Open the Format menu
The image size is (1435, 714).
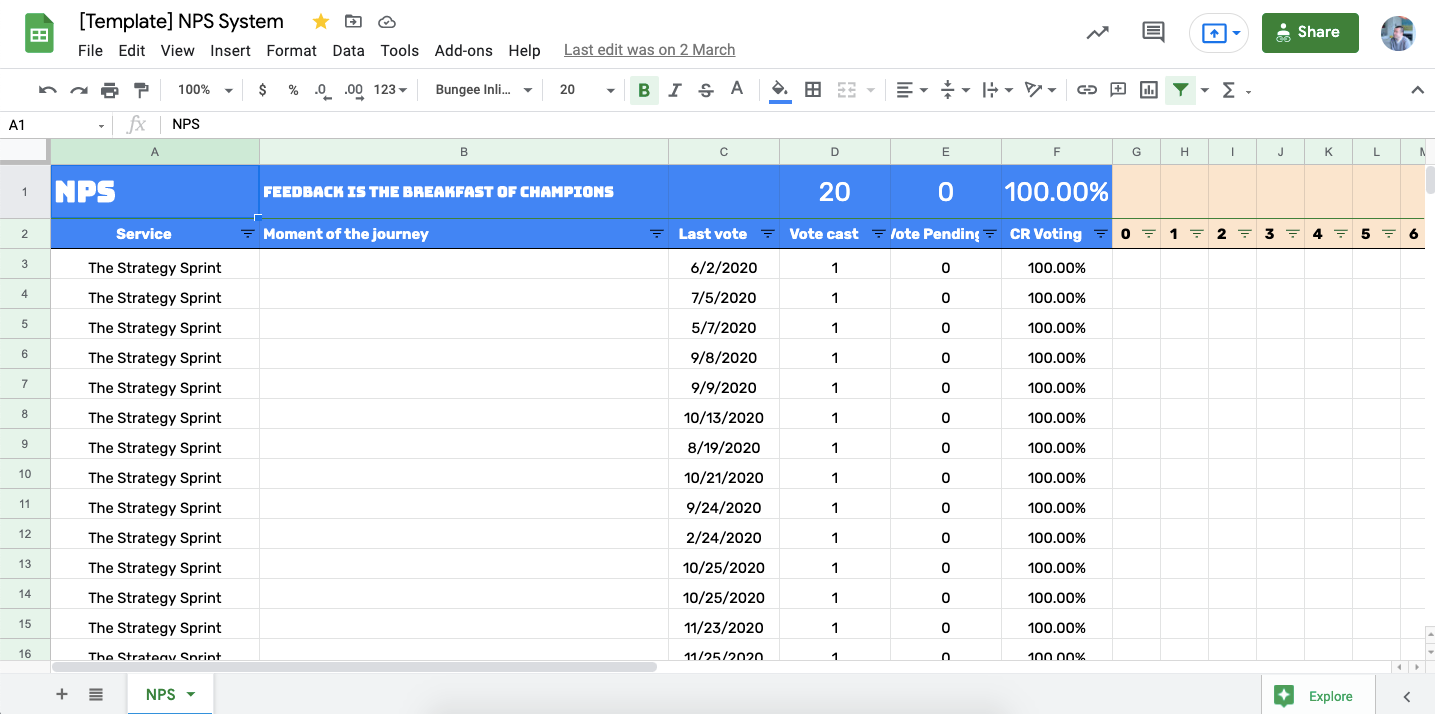click(291, 50)
